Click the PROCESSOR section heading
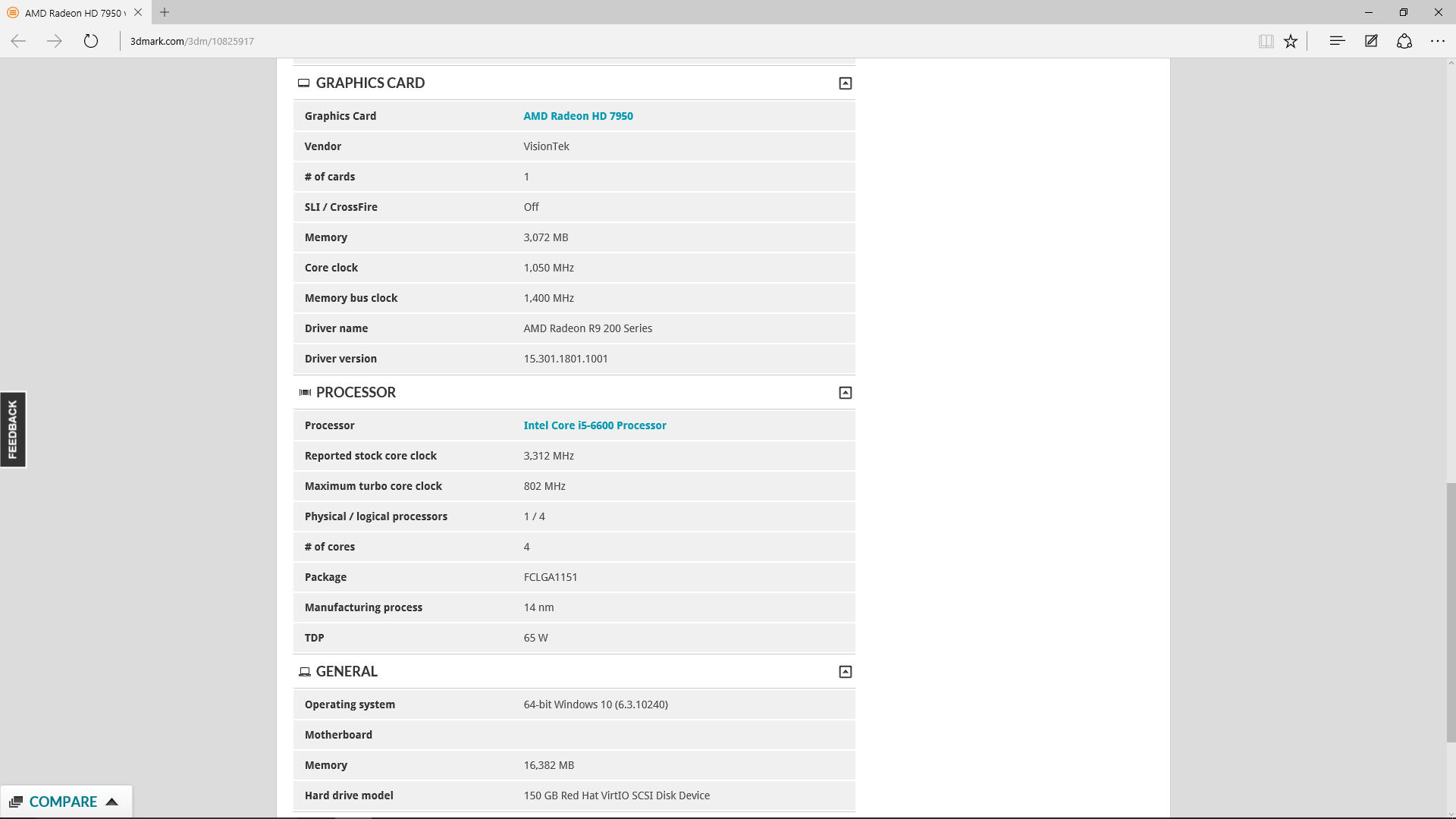 pos(356,393)
